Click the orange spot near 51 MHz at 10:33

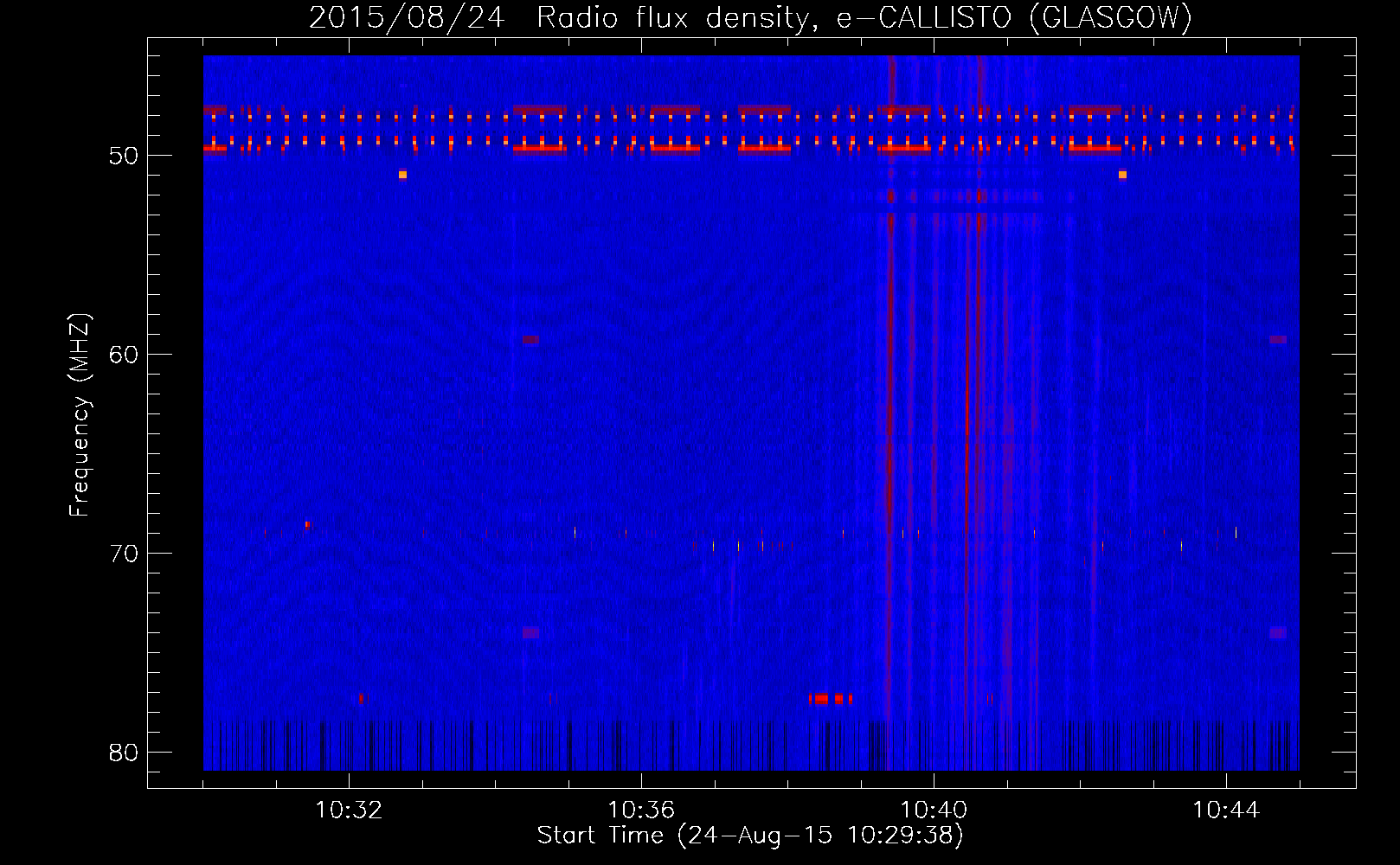[402, 175]
